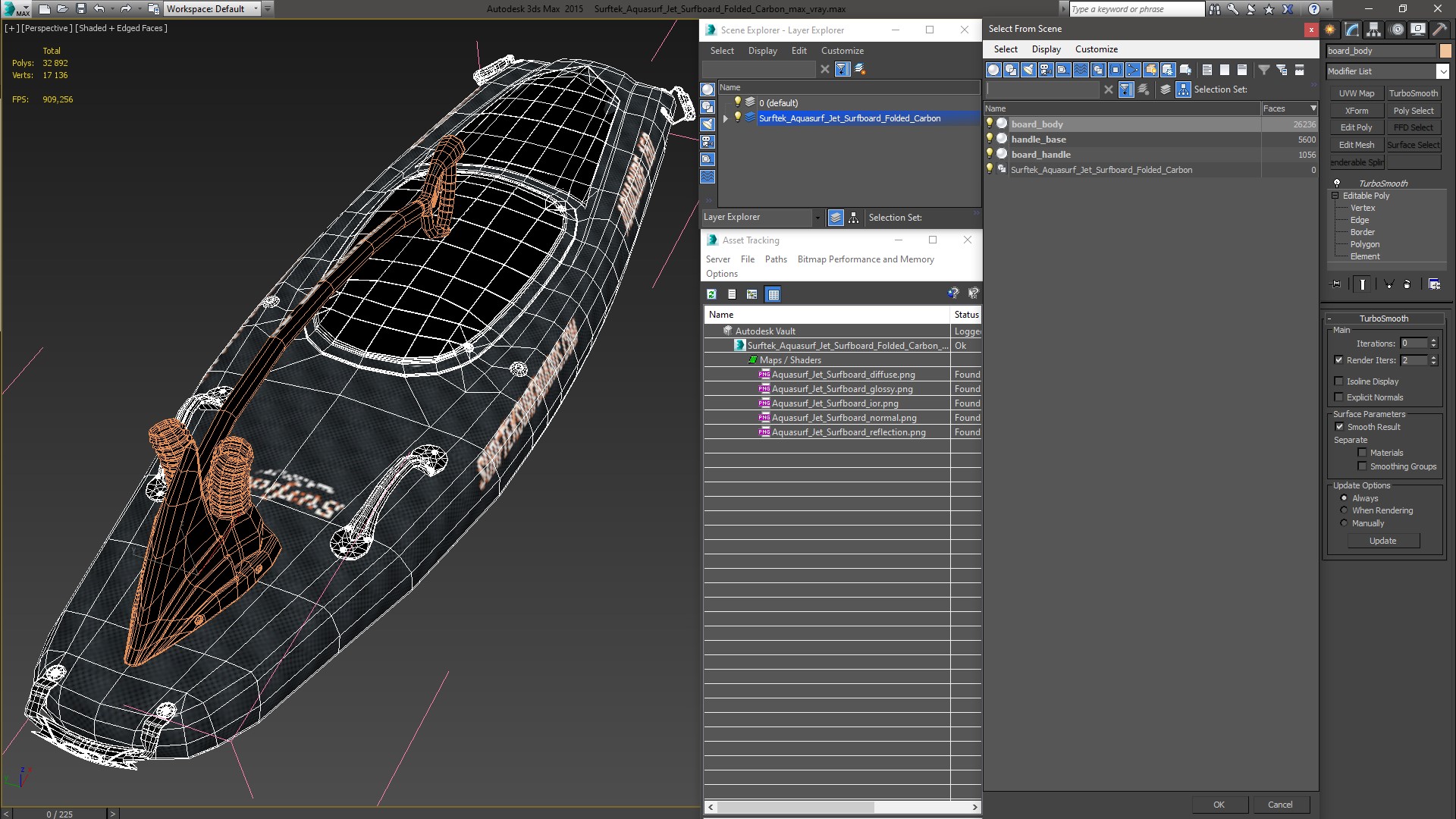The image size is (1456, 819).
Task: Click the Vertex sub-object icon
Action: pos(1362,208)
